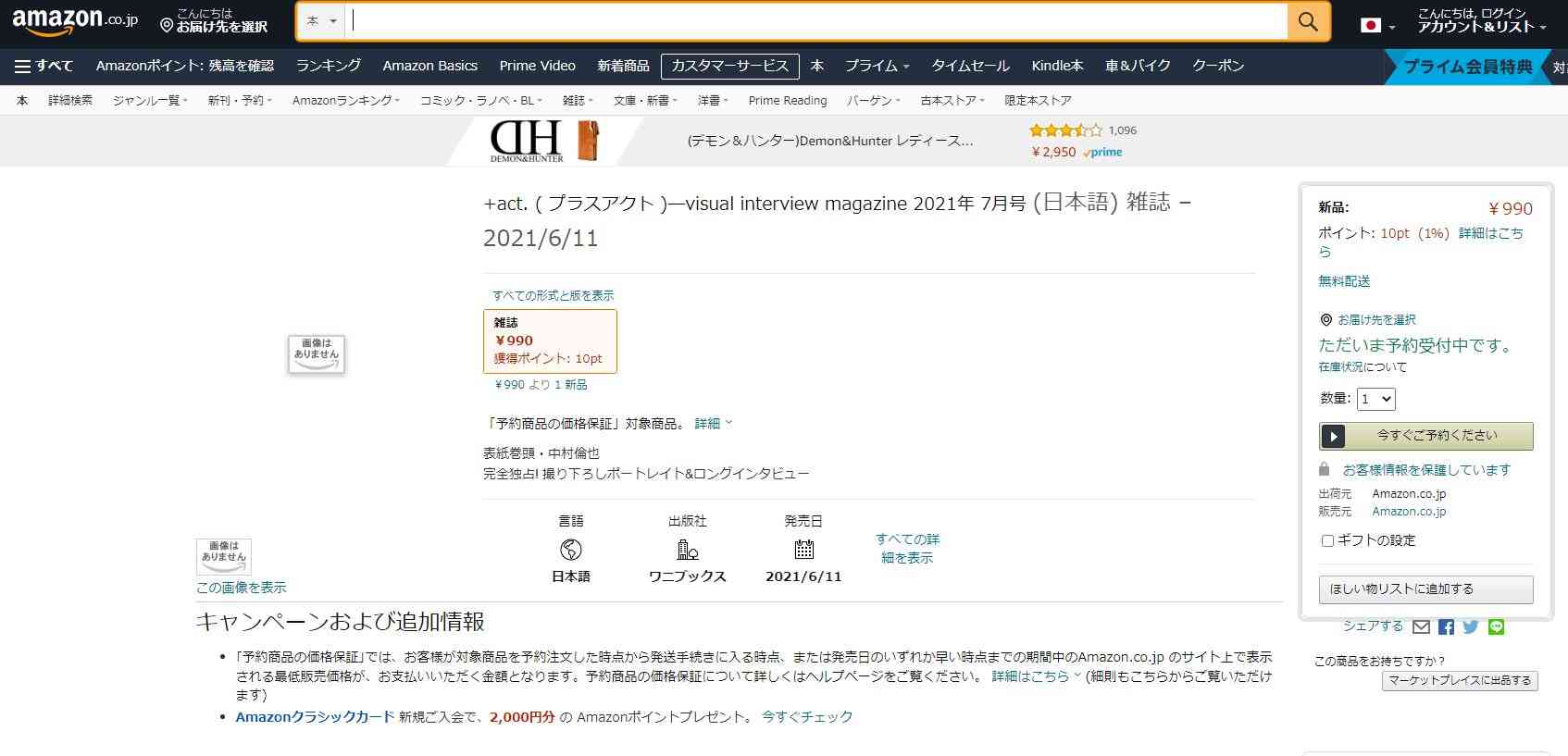Image resolution: width=1568 pixels, height=756 pixels.
Task: Open 限定本ストア subnav item
Action: click(1038, 100)
